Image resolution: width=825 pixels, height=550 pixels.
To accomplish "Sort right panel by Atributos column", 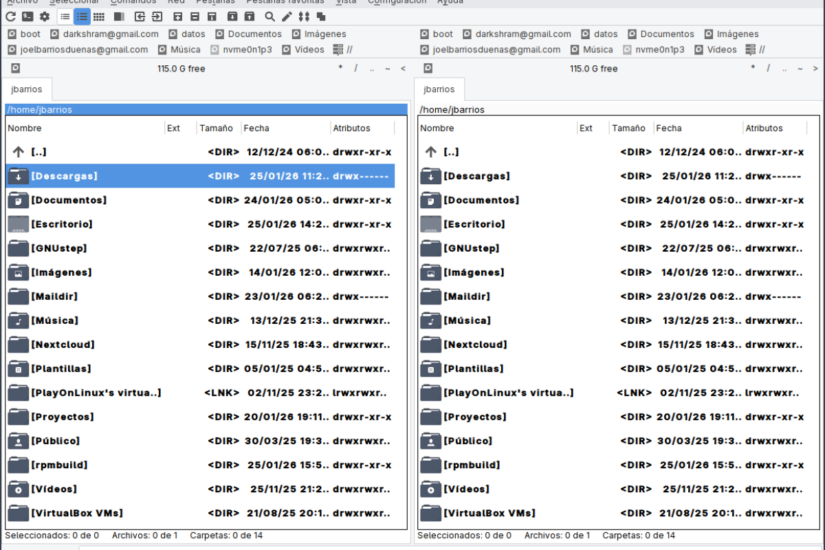I will [x=775, y=128].
